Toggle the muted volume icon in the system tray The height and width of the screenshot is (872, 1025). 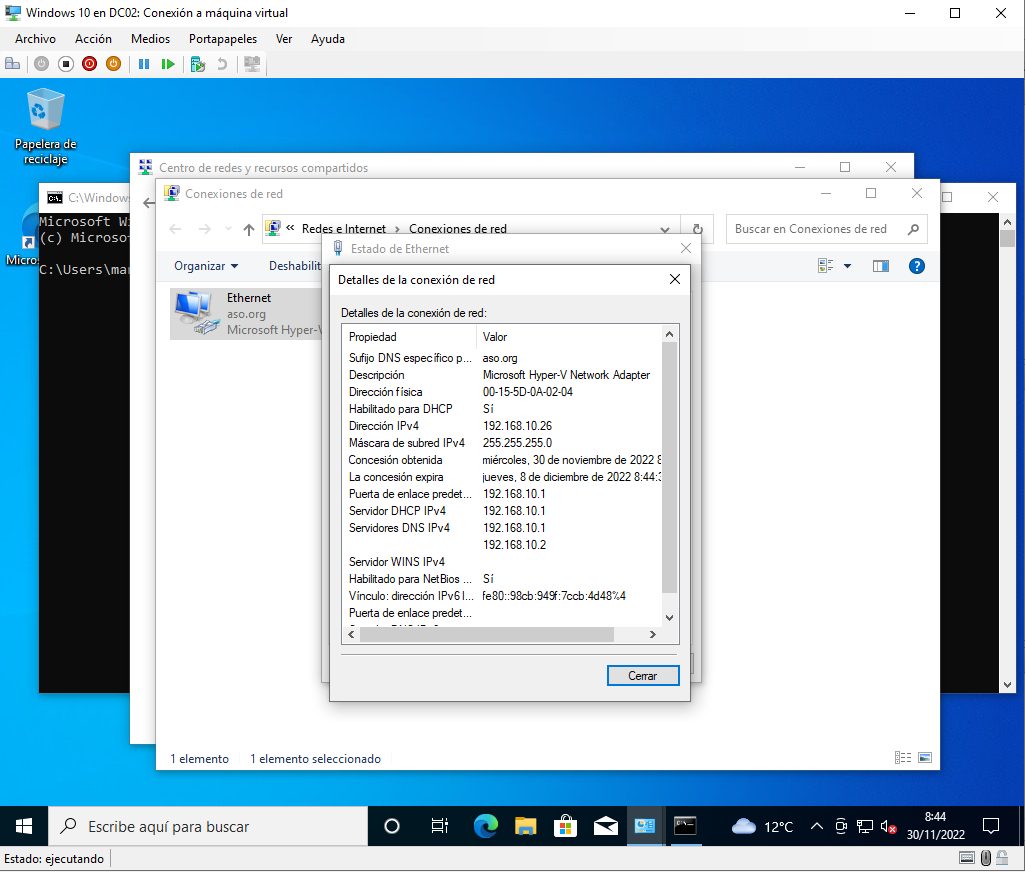tap(888, 827)
